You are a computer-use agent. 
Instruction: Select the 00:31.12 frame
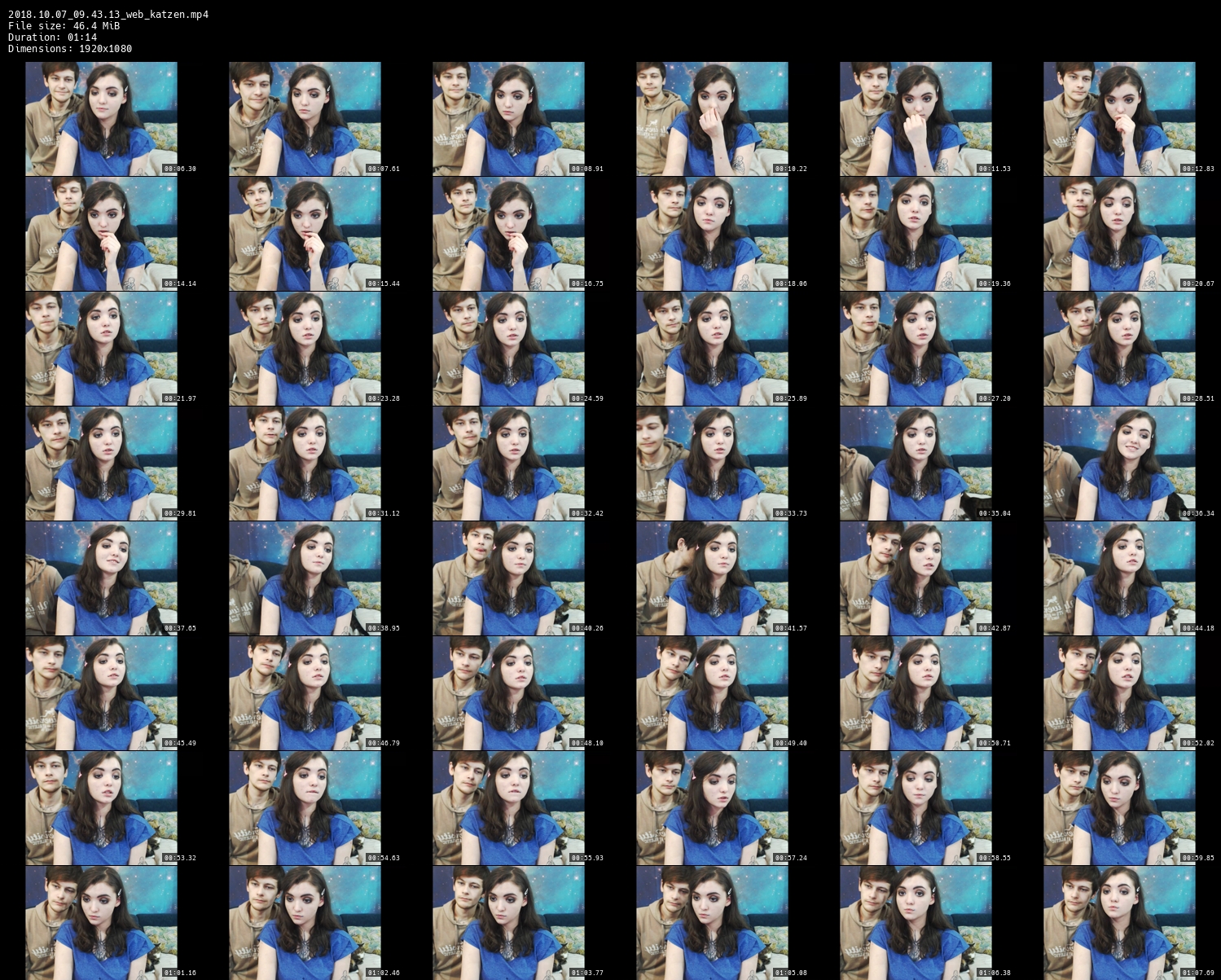click(305, 464)
